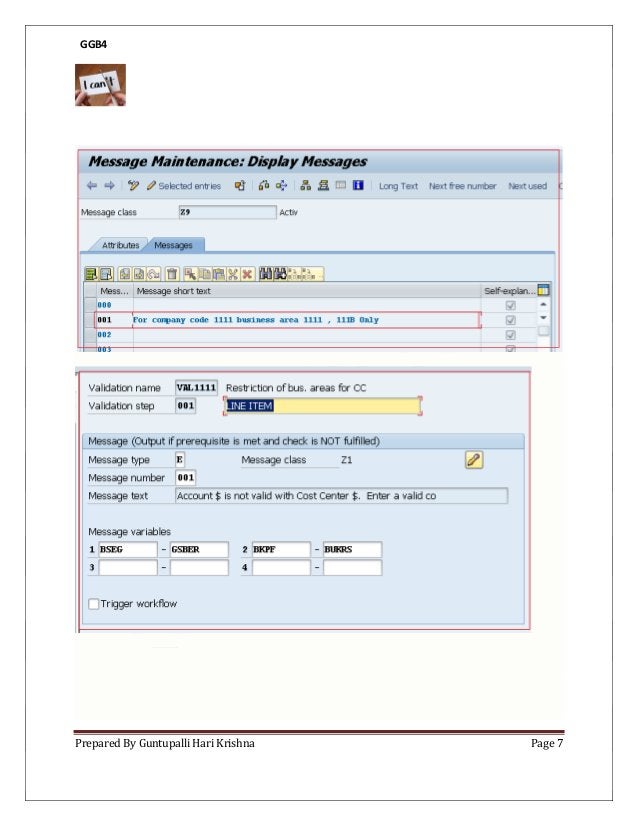Open the object list hierarchy icon

[306, 185]
